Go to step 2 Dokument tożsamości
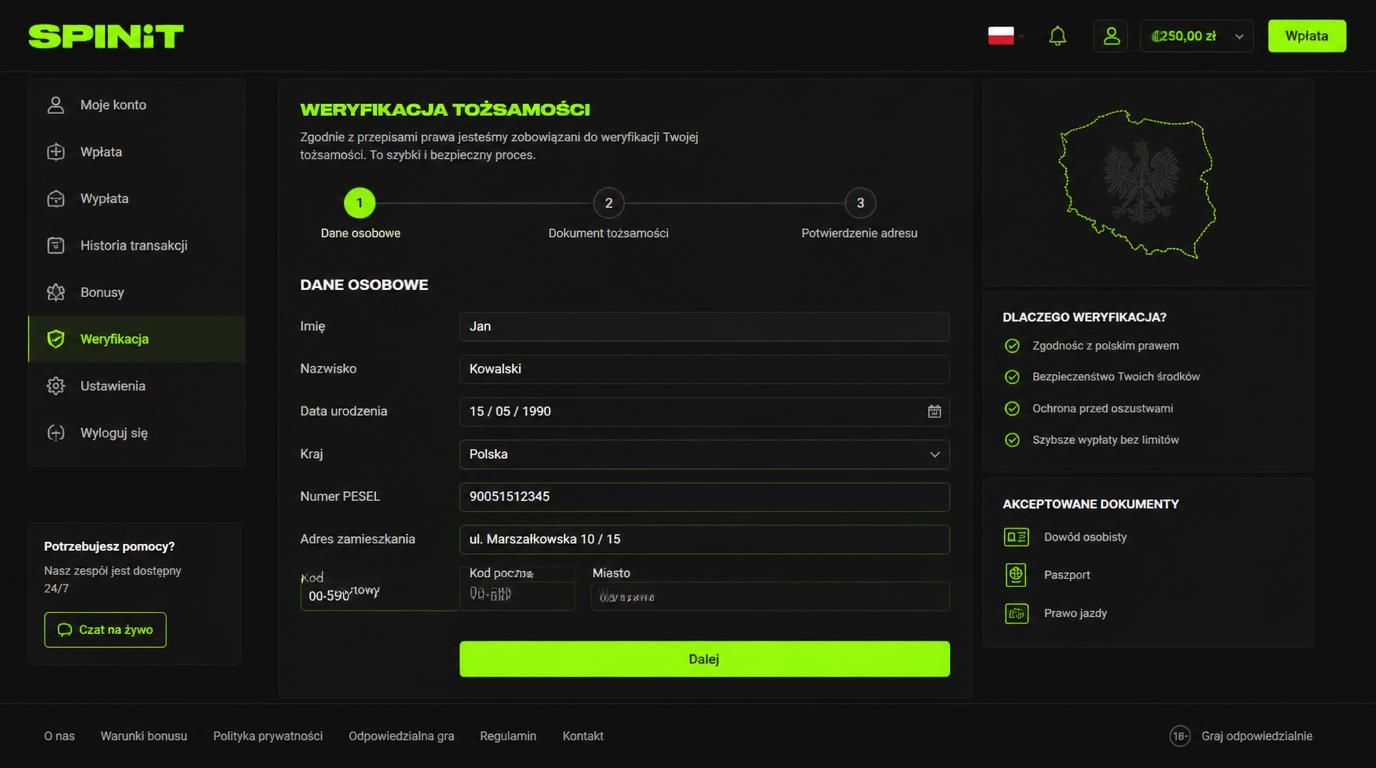Image resolution: width=1376 pixels, height=768 pixels. click(x=608, y=203)
